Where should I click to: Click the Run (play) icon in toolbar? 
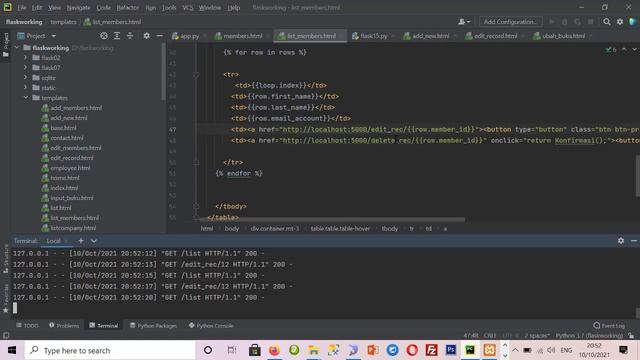pos(552,22)
